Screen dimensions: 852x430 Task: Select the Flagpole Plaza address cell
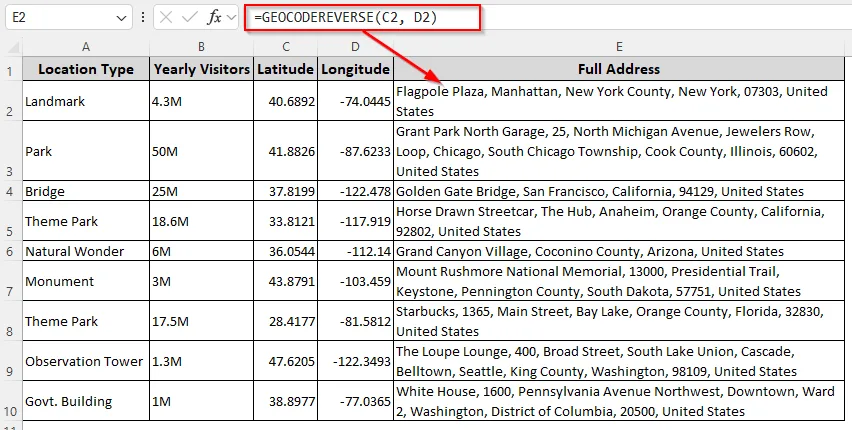tap(619, 101)
